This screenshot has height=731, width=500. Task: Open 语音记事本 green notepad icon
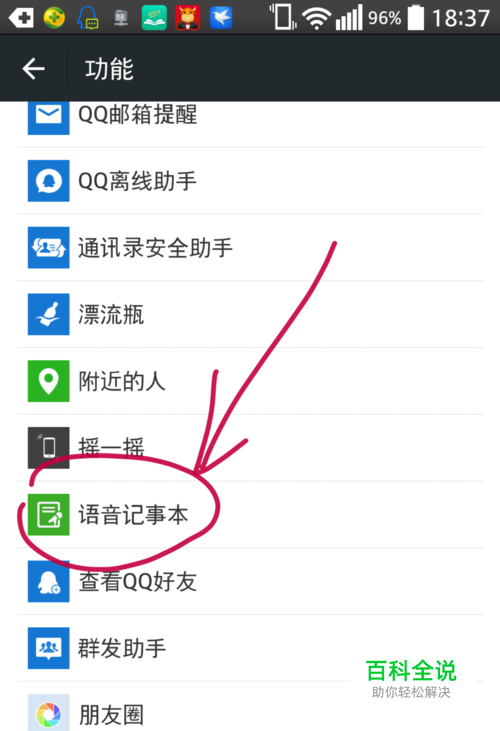pos(48,514)
